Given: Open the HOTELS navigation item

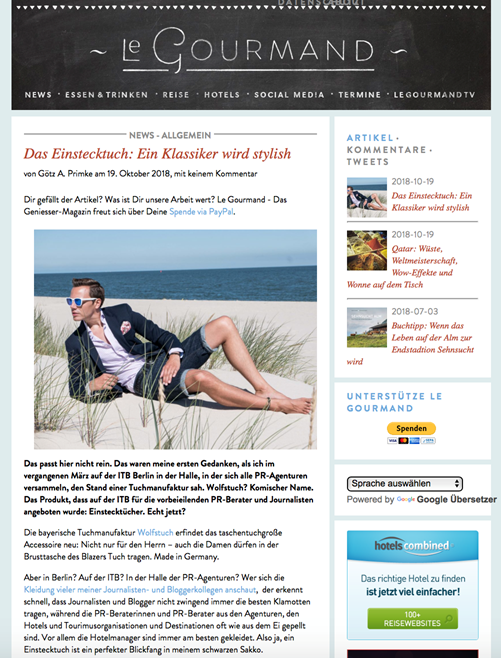Looking at the screenshot, I should pyautogui.click(x=222, y=95).
